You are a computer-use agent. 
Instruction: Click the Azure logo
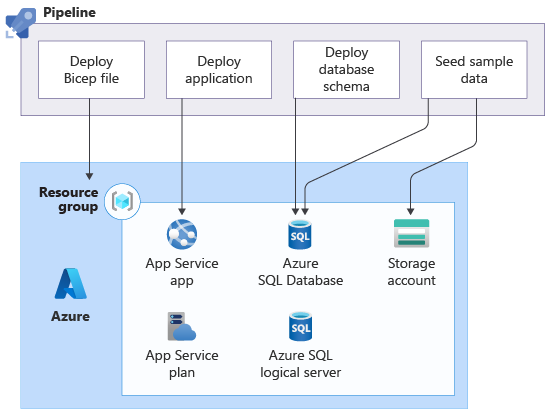(x=71, y=283)
